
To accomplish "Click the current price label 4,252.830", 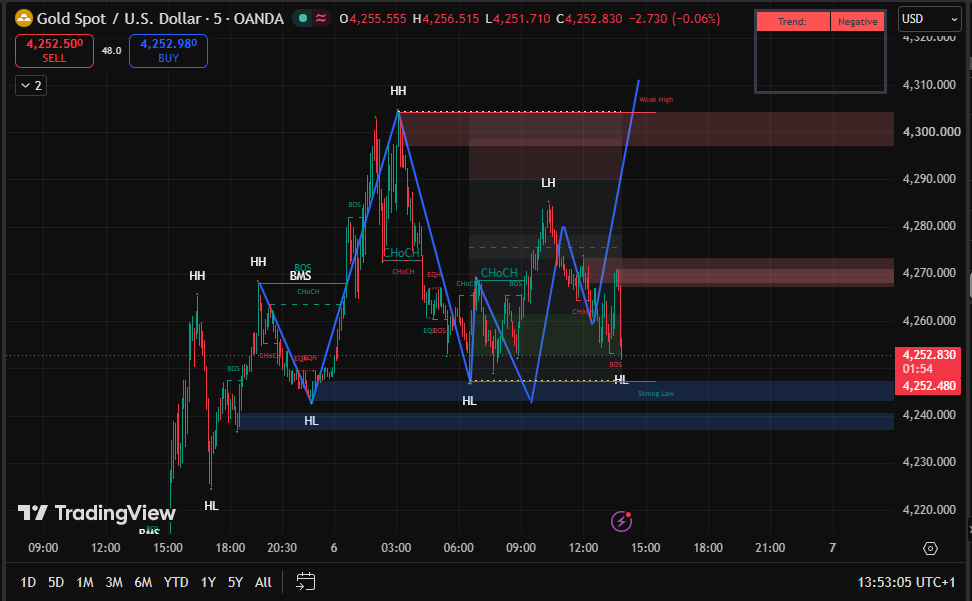I will [x=929, y=355].
